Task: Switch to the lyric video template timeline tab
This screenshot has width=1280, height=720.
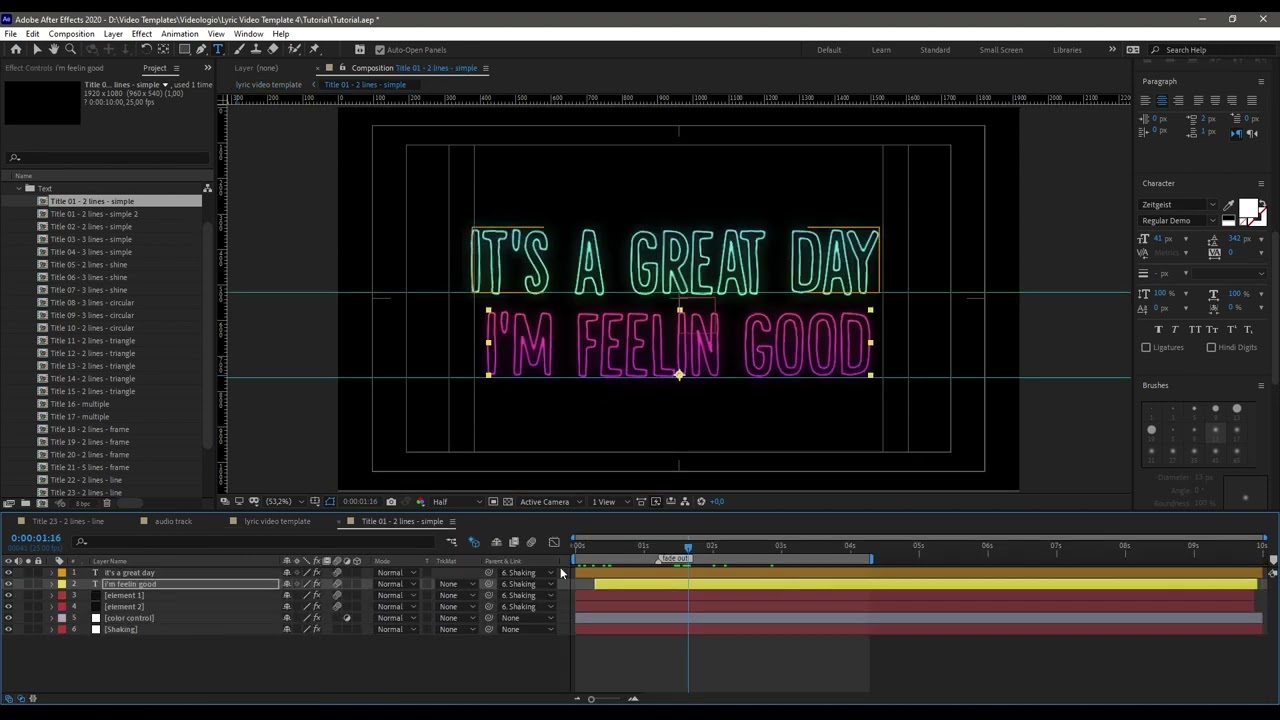Action: pos(277,521)
